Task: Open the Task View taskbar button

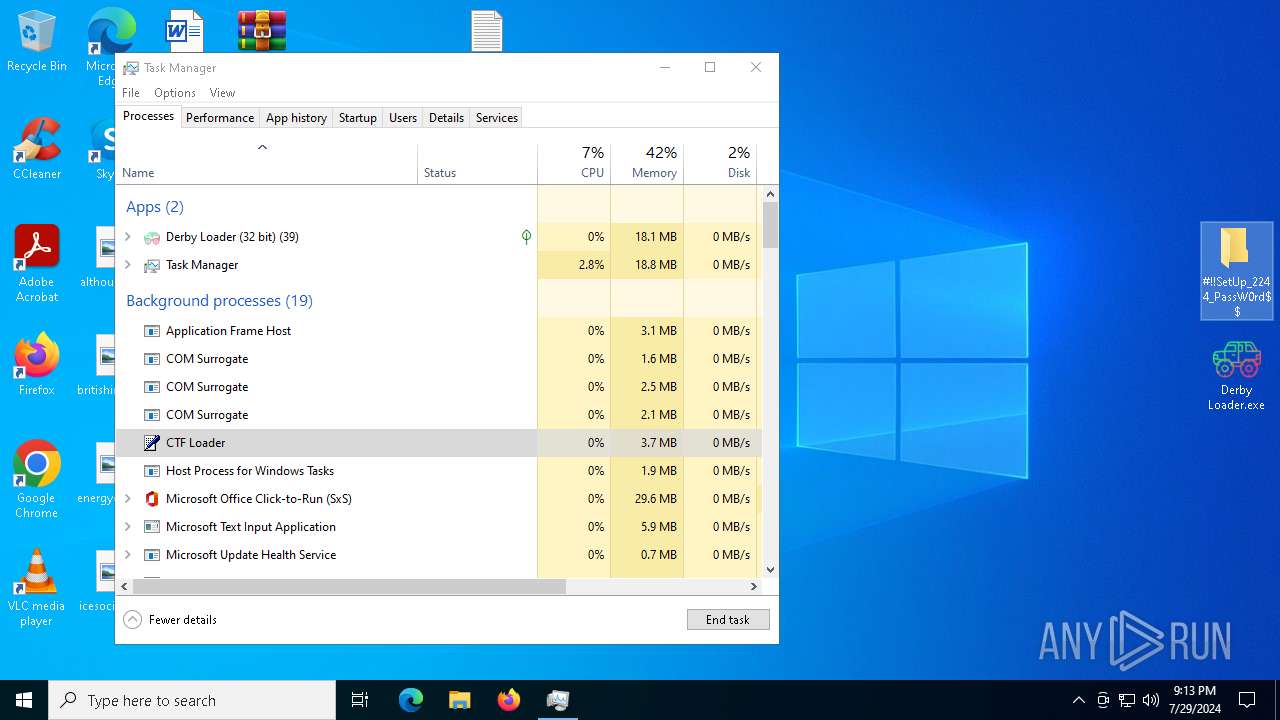Action: (x=360, y=700)
